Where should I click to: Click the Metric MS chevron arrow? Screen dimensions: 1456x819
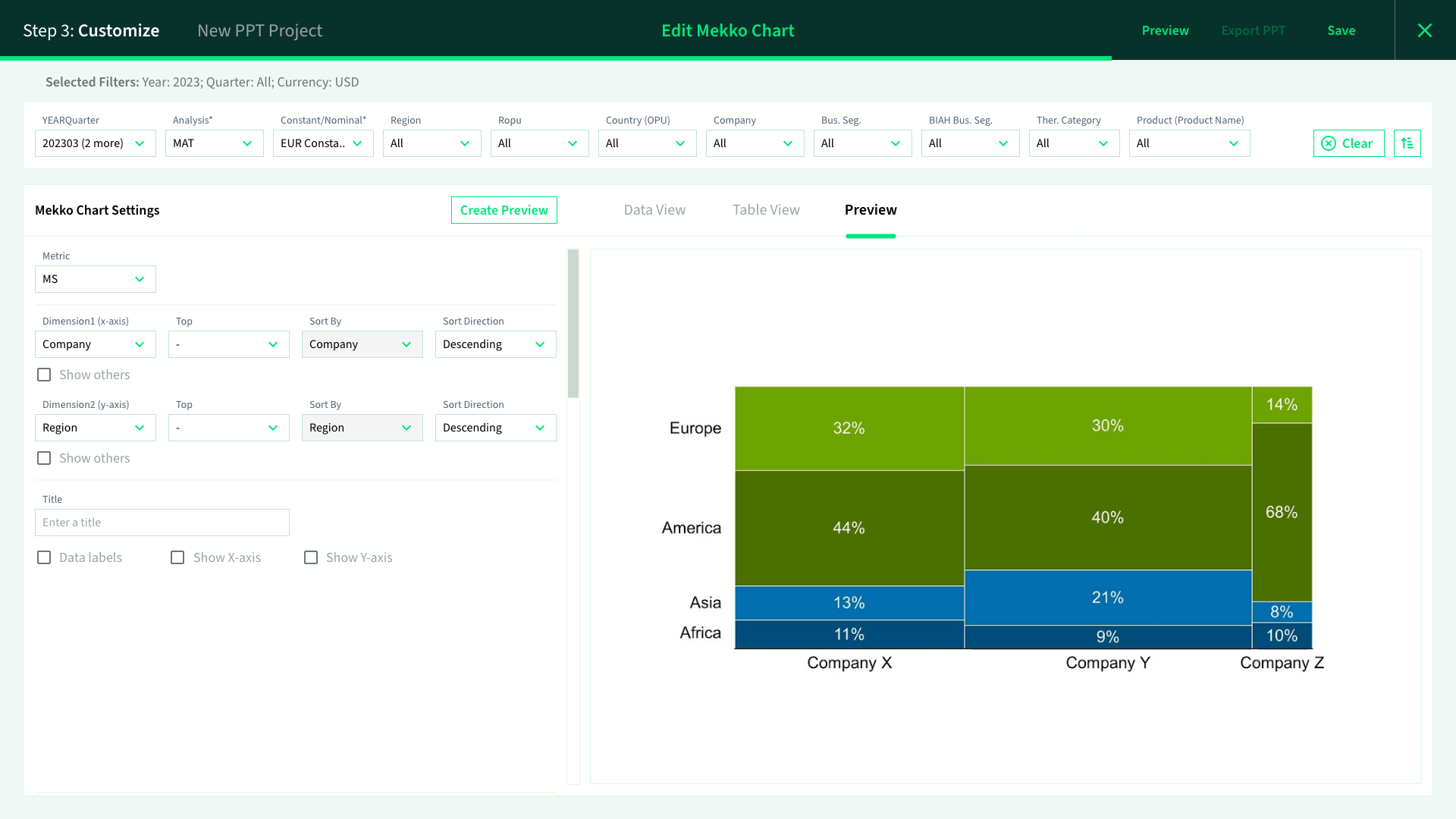(140, 279)
